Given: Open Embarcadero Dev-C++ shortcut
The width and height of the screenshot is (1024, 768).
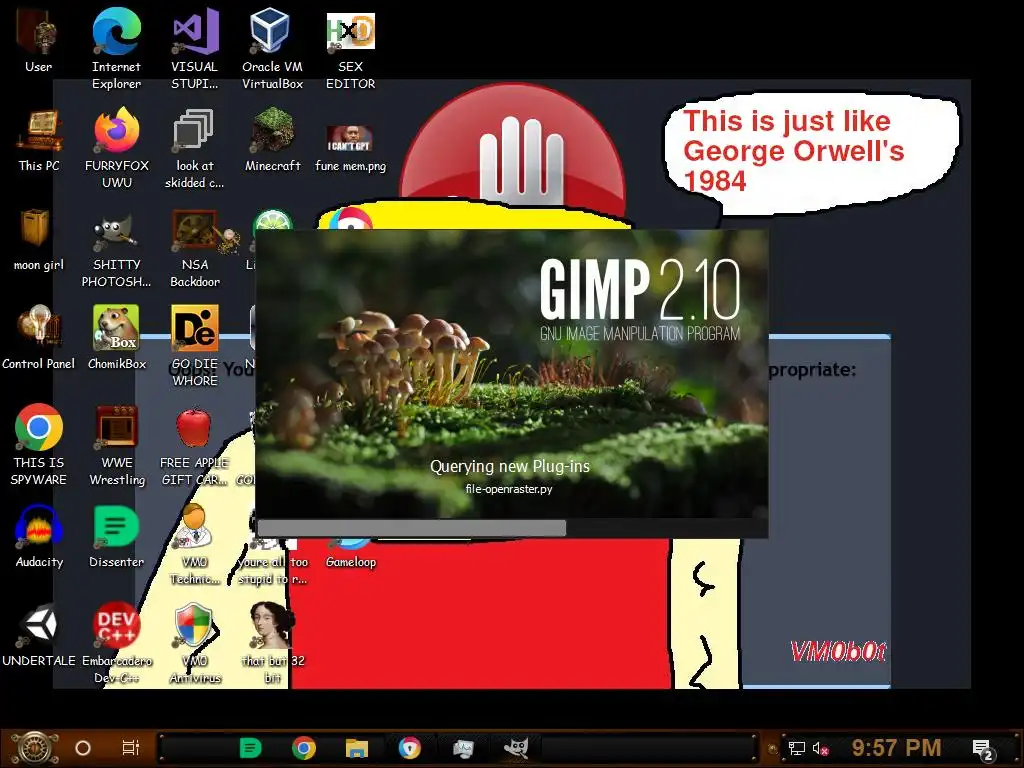Looking at the screenshot, I should click(x=116, y=643).
